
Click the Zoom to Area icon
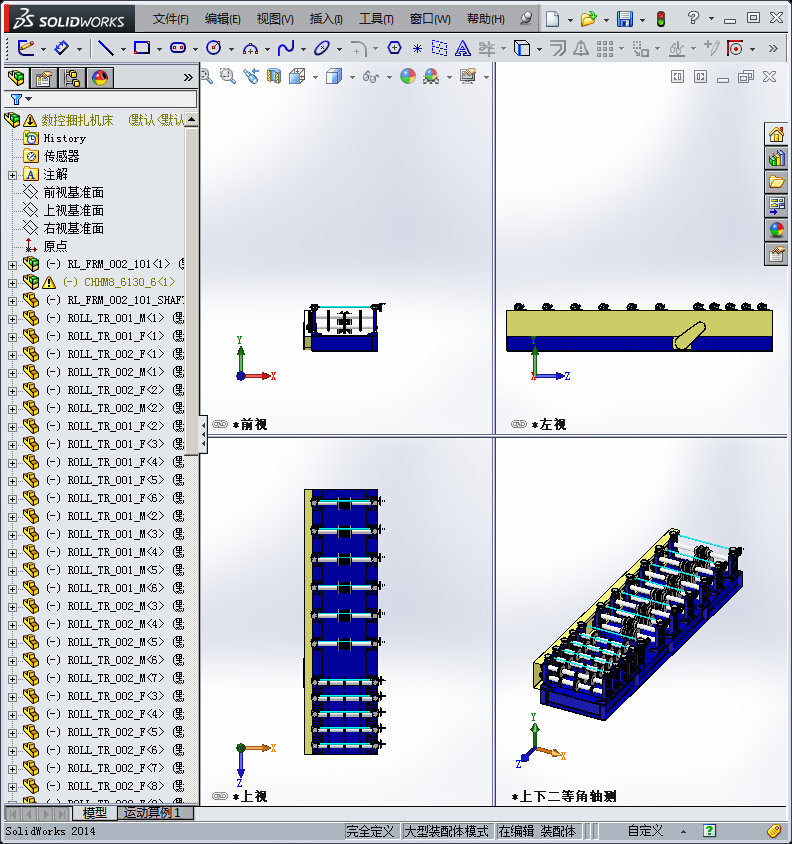tap(228, 76)
